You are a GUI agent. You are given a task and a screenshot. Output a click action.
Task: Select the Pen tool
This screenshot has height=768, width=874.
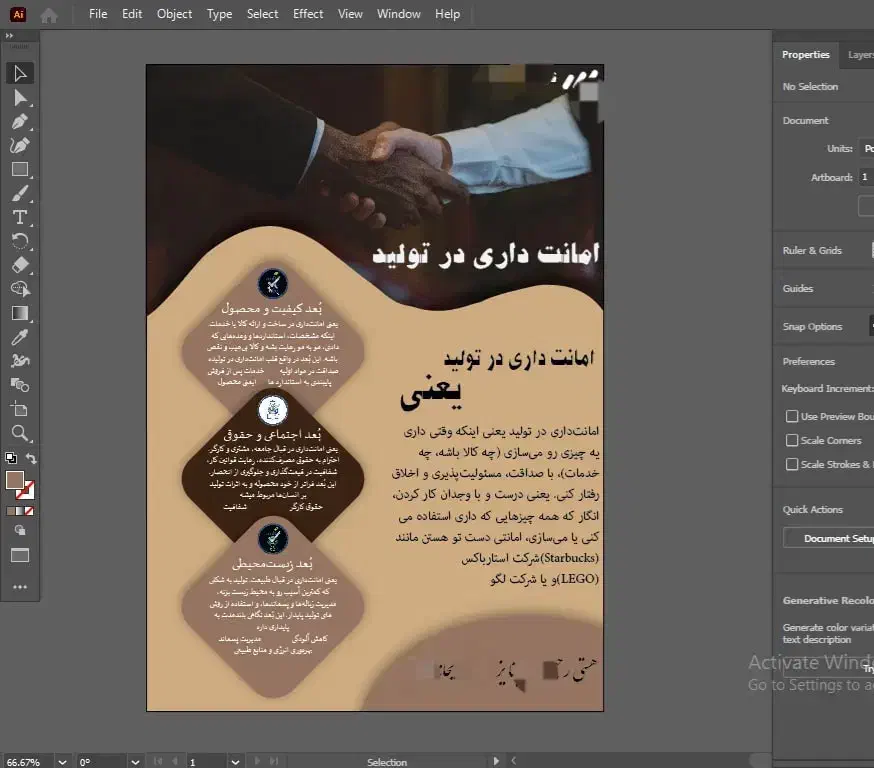pyautogui.click(x=20, y=123)
